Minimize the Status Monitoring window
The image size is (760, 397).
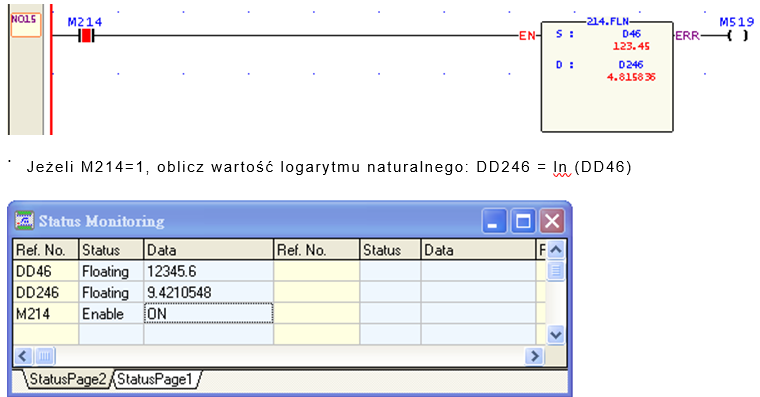pos(494,222)
